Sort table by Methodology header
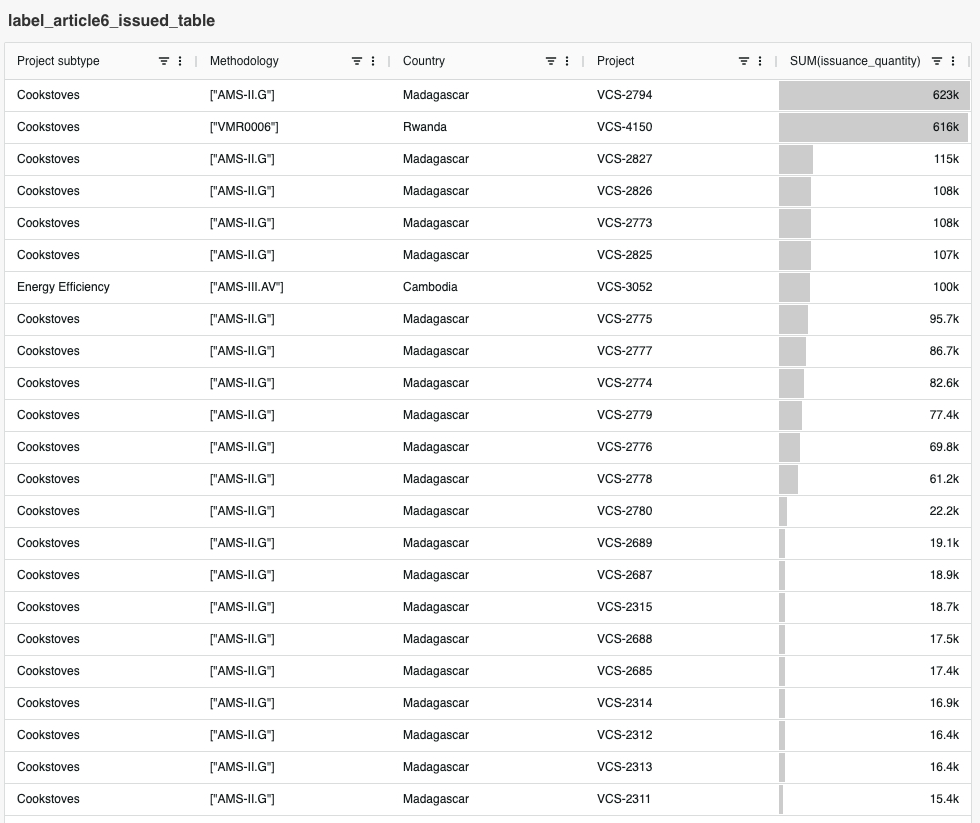The image size is (980, 823). pyautogui.click(x=244, y=61)
